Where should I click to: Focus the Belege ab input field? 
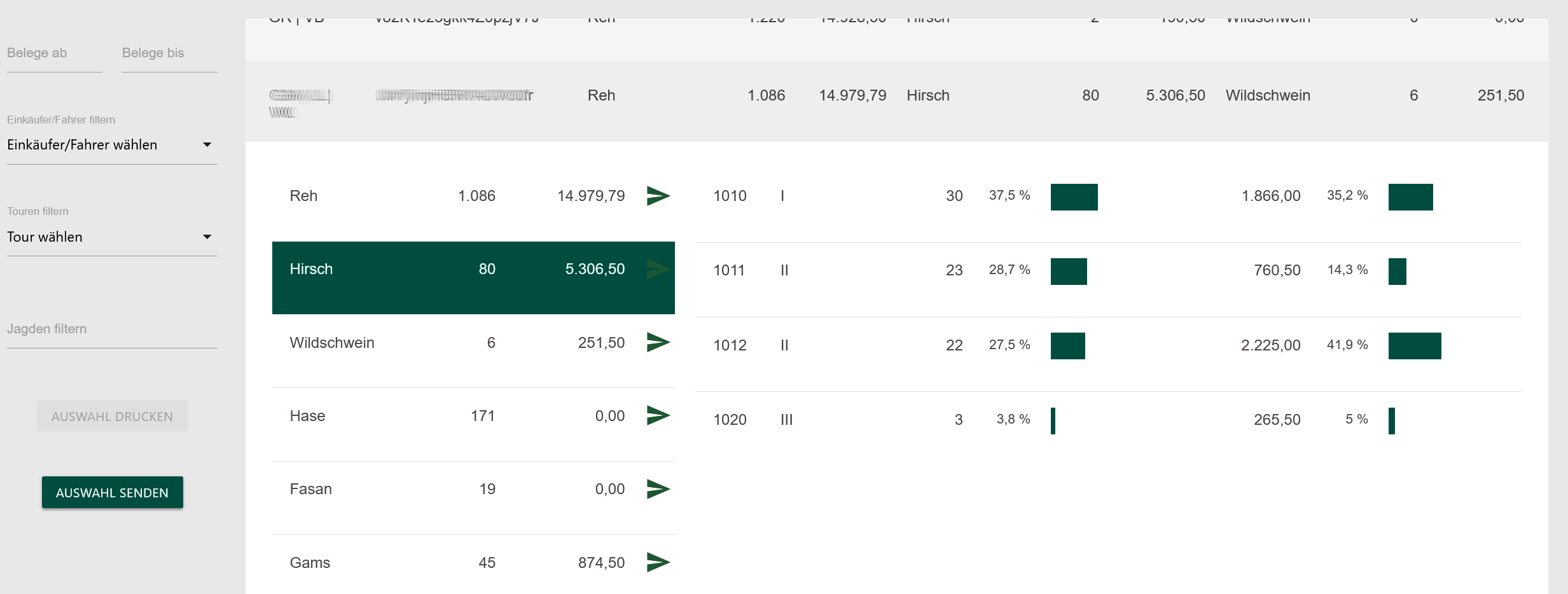coord(54,53)
